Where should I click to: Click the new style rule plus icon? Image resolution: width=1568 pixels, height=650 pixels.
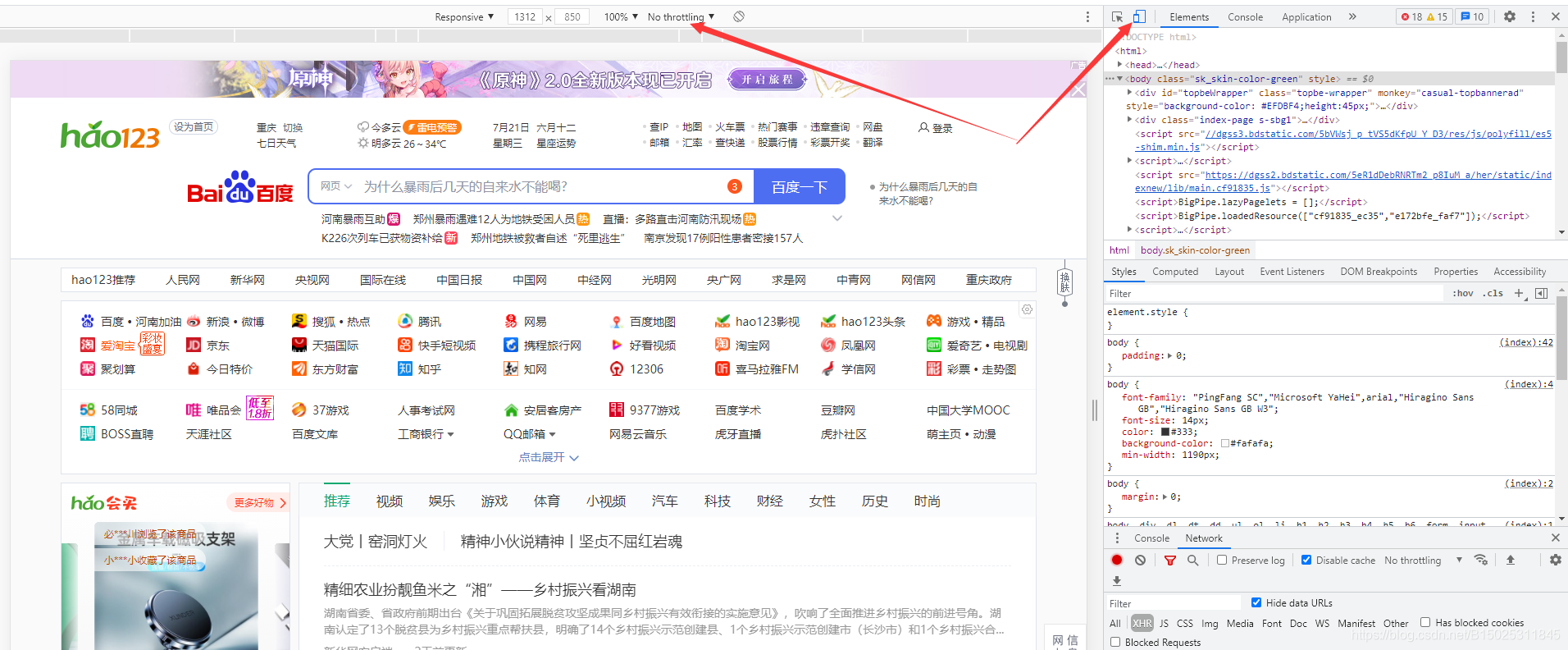tap(1519, 293)
